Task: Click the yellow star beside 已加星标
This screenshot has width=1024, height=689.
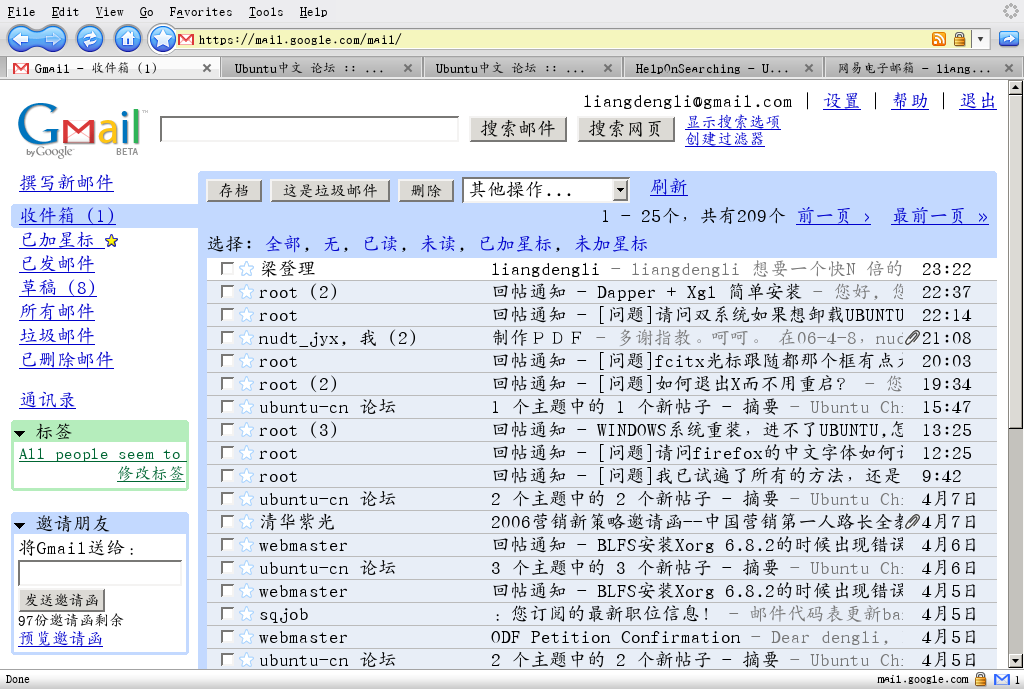Action: pyautogui.click(x=112, y=241)
